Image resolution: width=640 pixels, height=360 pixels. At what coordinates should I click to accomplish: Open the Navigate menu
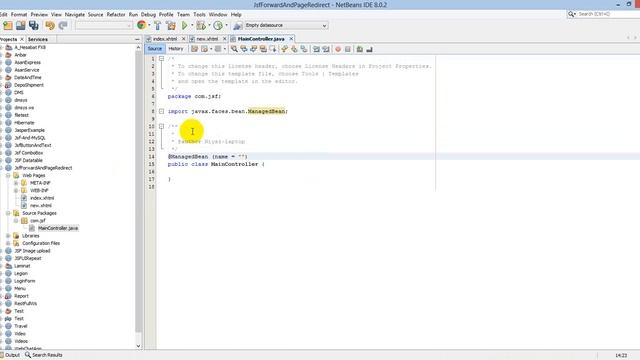[75, 14]
